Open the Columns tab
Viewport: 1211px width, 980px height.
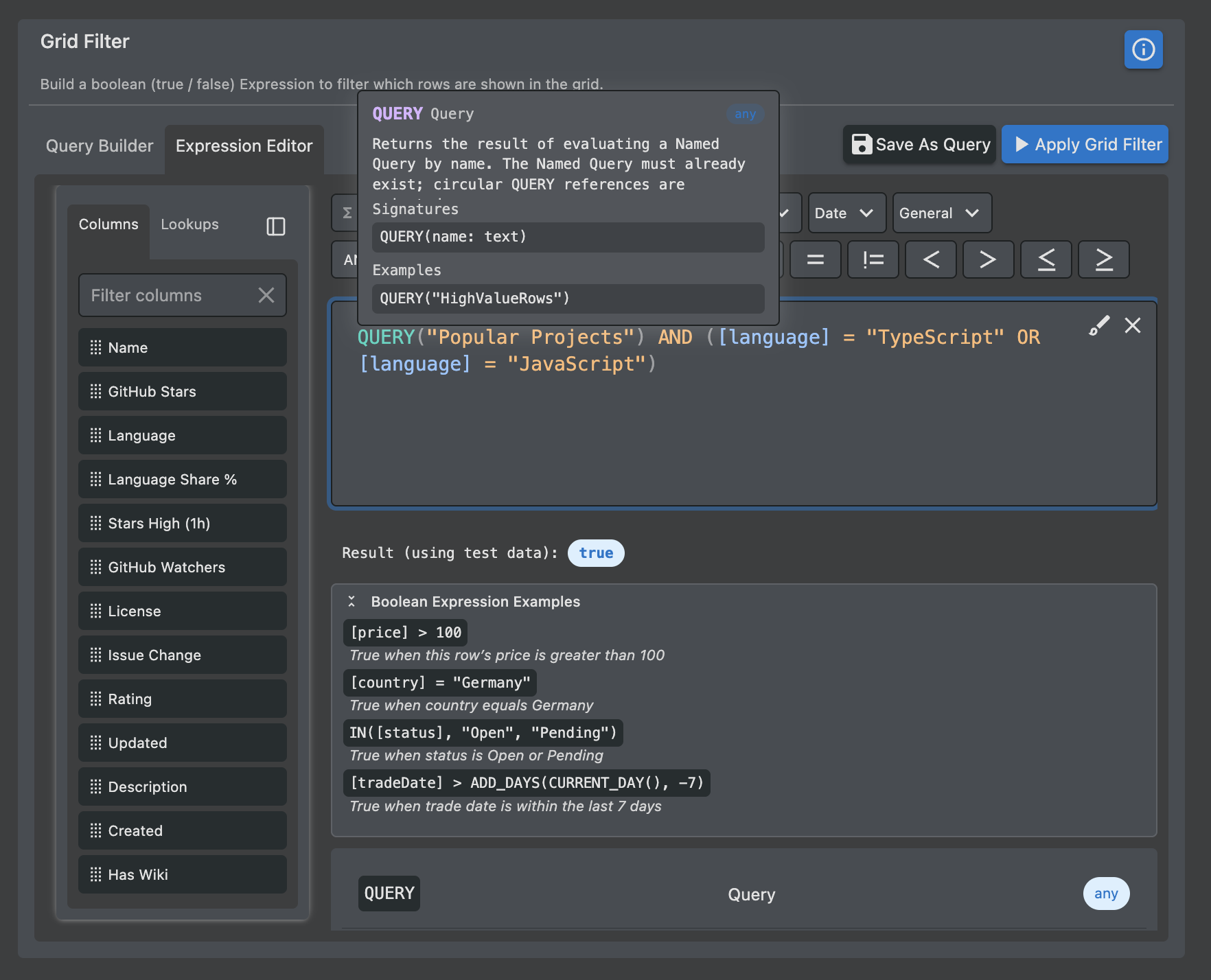coord(108,224)
